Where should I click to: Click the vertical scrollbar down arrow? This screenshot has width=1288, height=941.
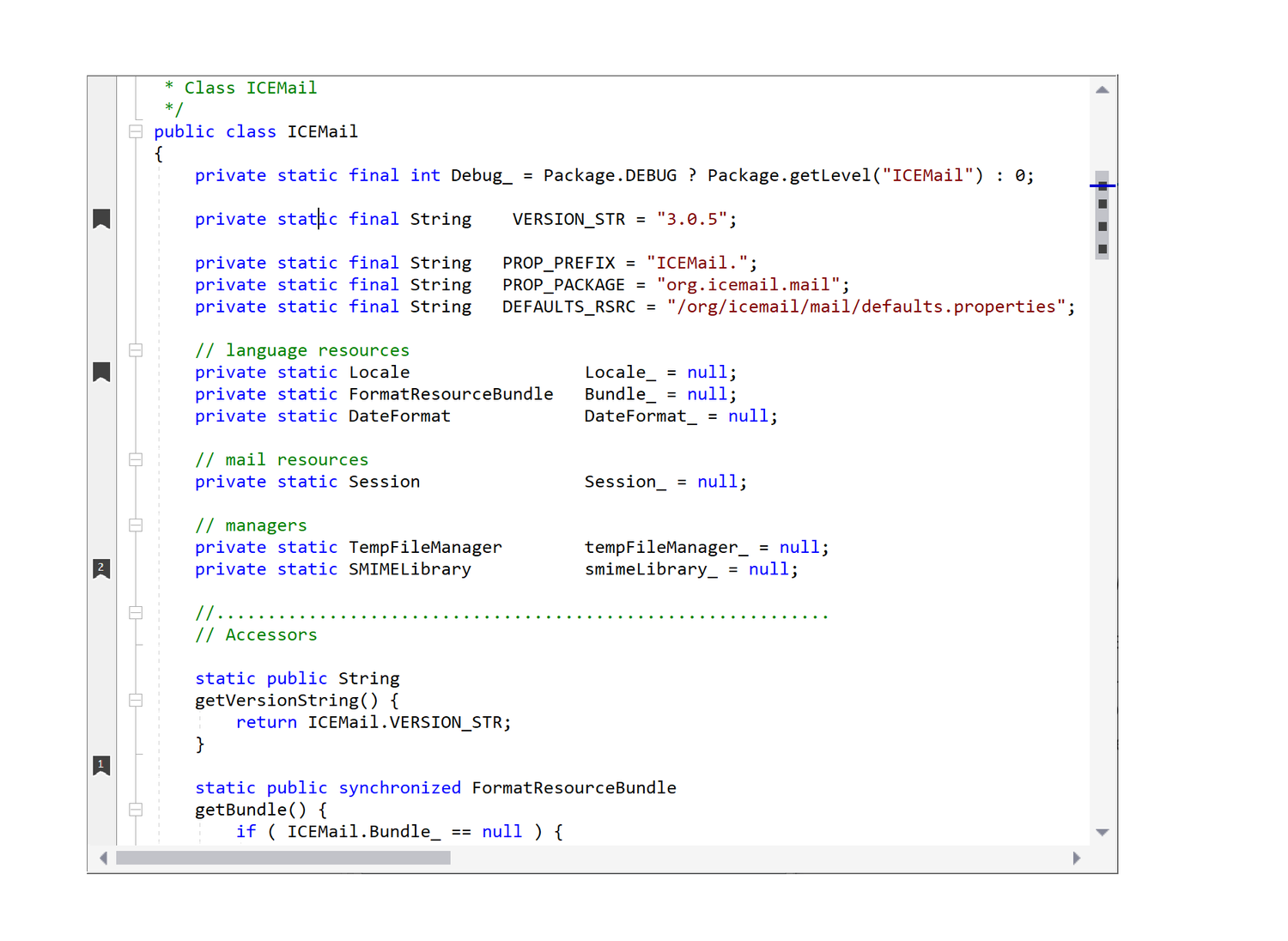(x=1103, y=832)
